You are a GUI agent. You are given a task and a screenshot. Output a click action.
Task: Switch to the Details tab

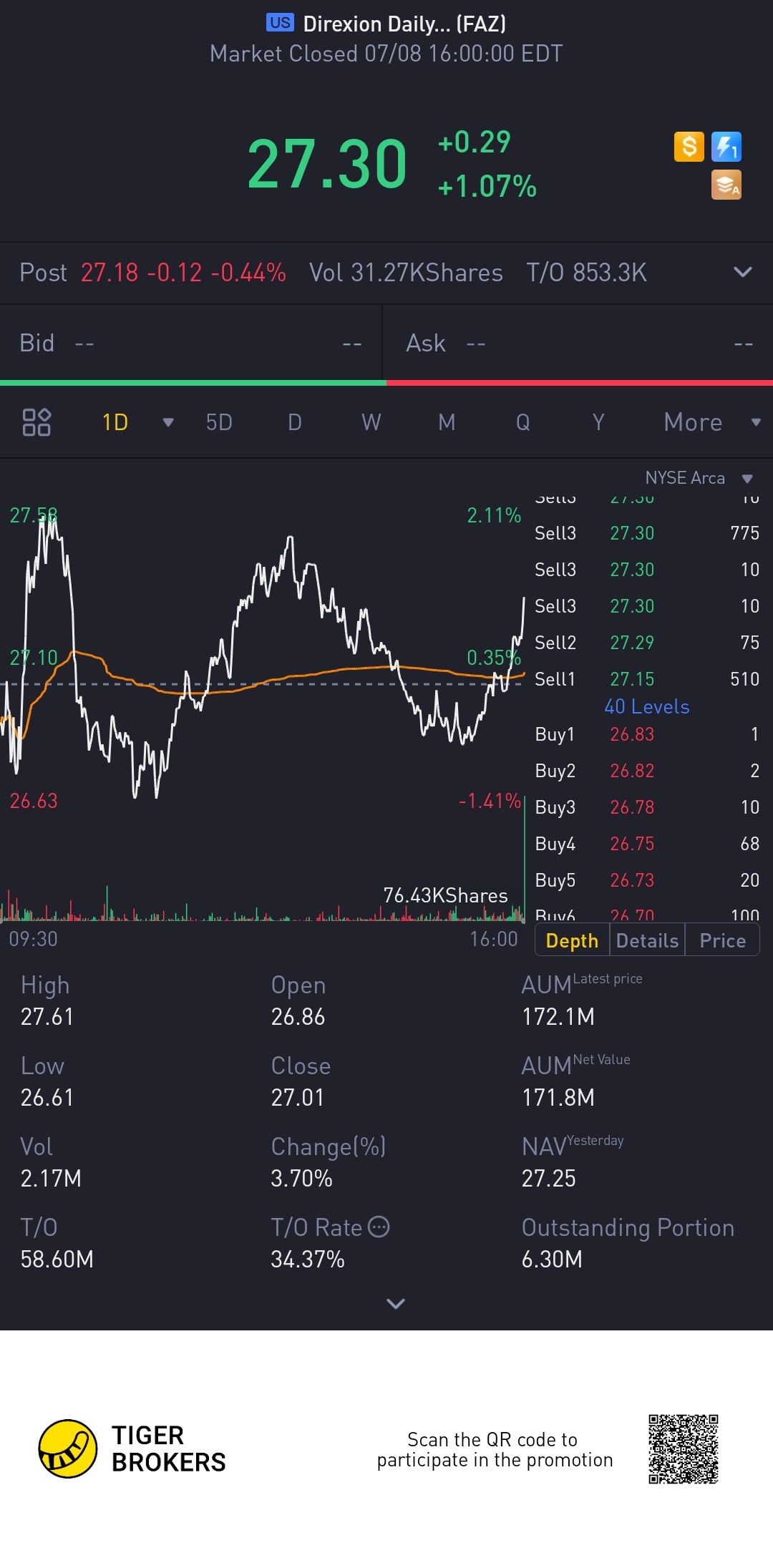tap(647, 940)
